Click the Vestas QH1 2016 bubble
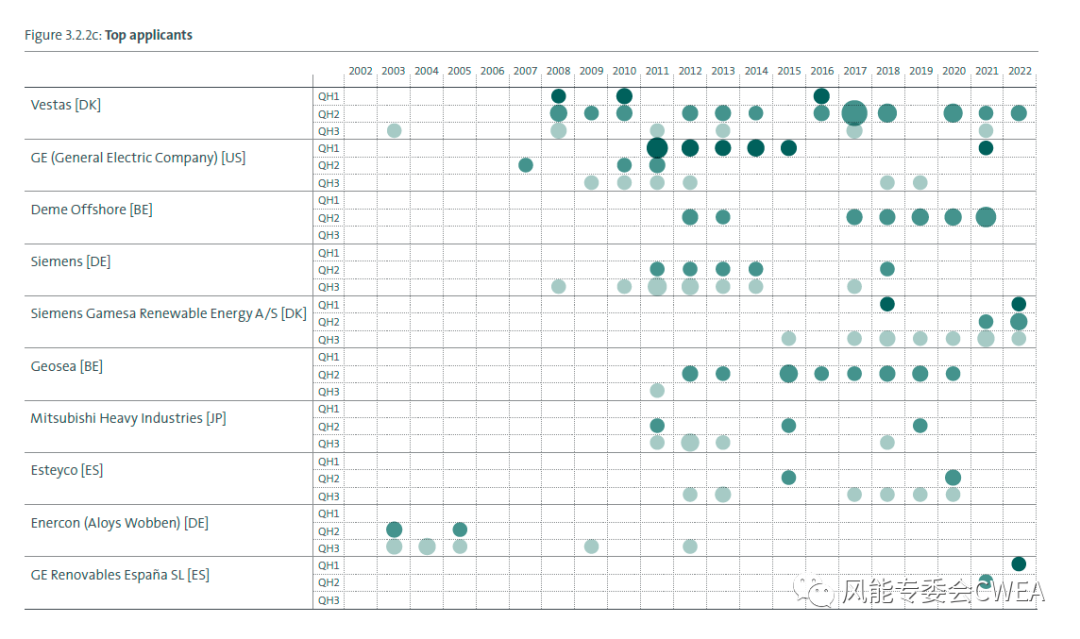Image resolution: width=1080 pixels, height=639 pixels. click(x=821, y=96)
